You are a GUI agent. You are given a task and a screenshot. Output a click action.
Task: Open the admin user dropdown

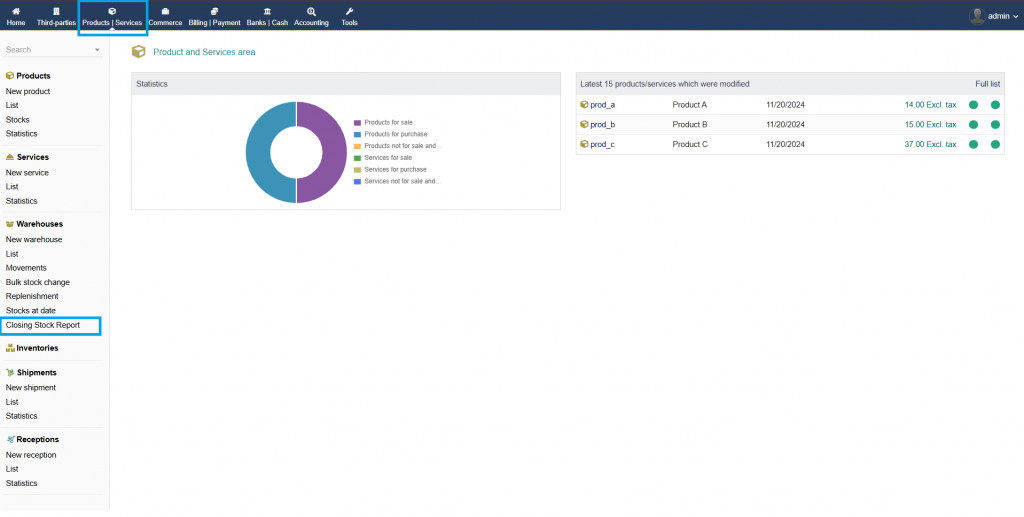click(x=990, y=16)
